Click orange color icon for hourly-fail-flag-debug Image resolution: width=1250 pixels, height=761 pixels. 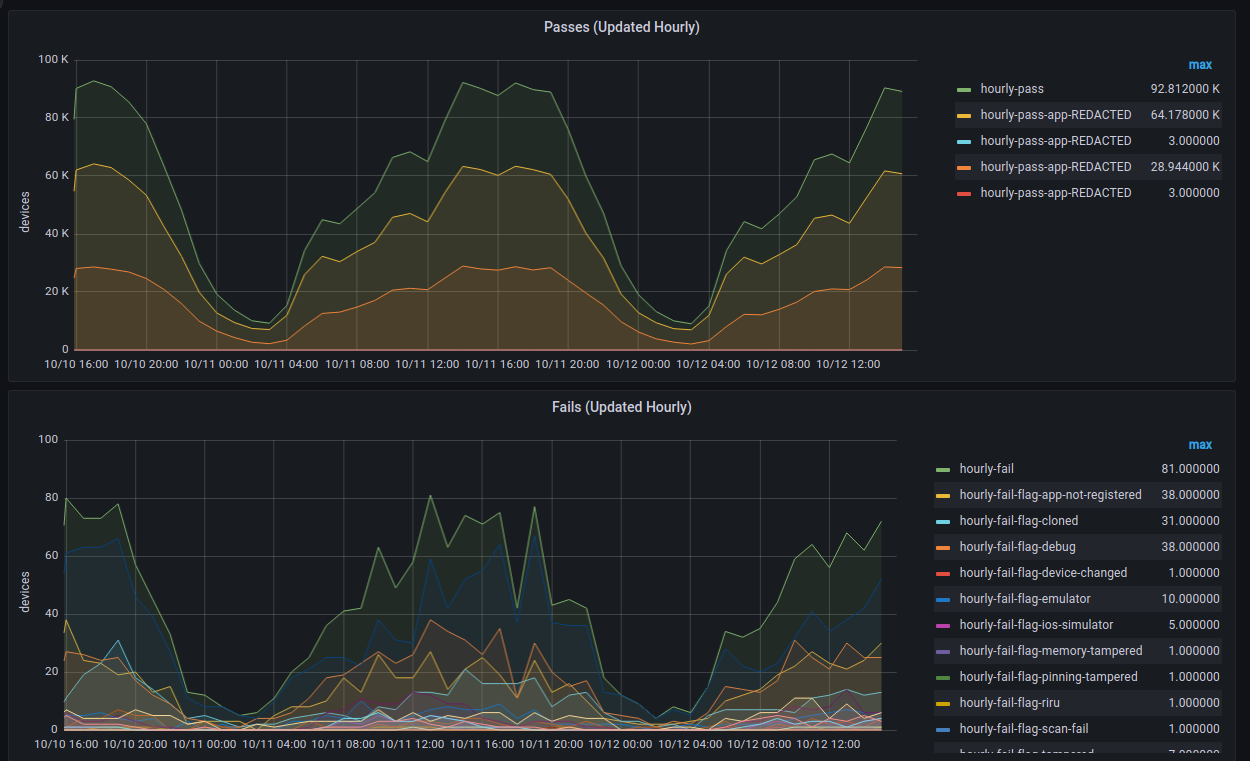point(942,548)
